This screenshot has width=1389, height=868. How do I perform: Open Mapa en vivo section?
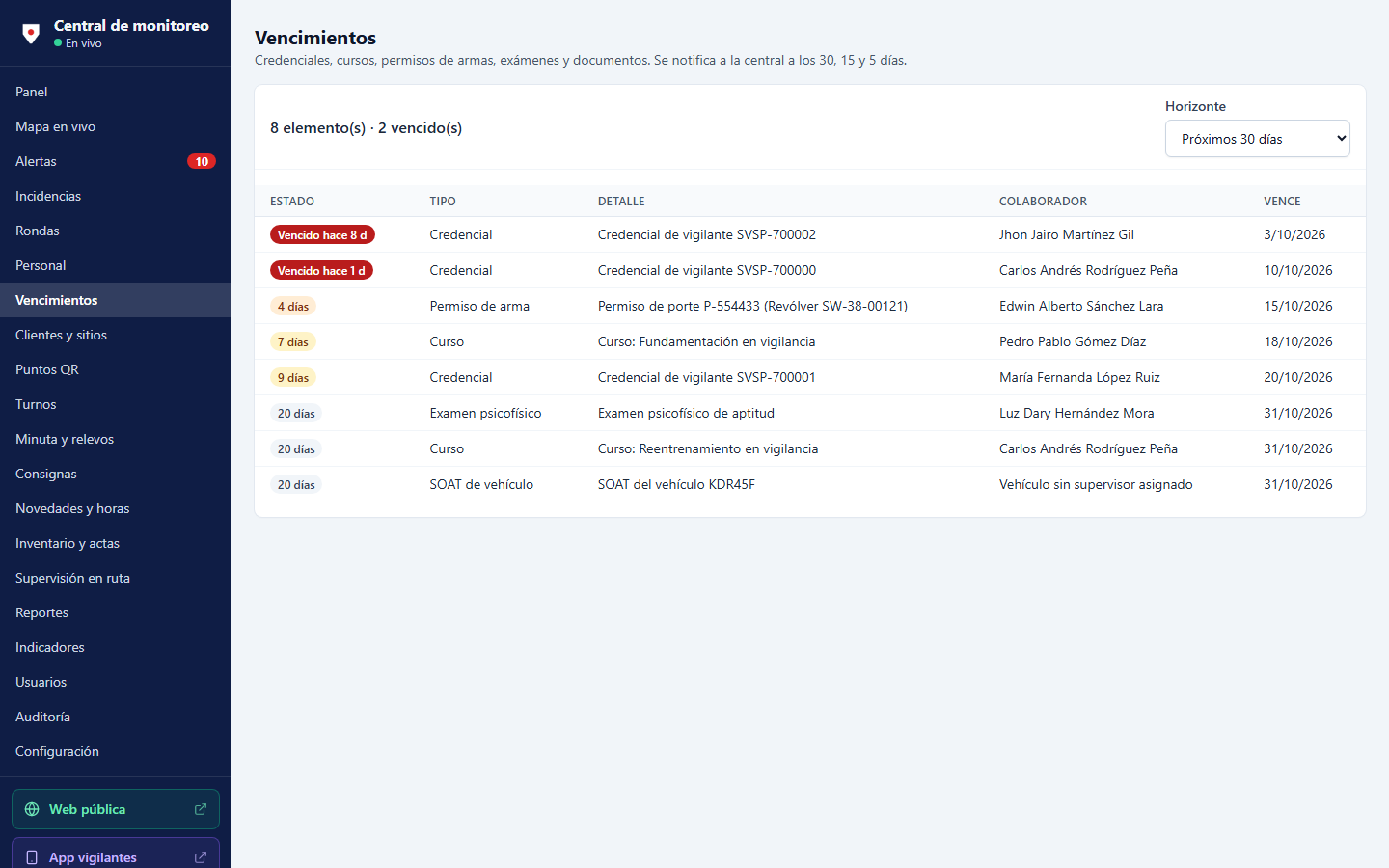click(x=116, y=126)
